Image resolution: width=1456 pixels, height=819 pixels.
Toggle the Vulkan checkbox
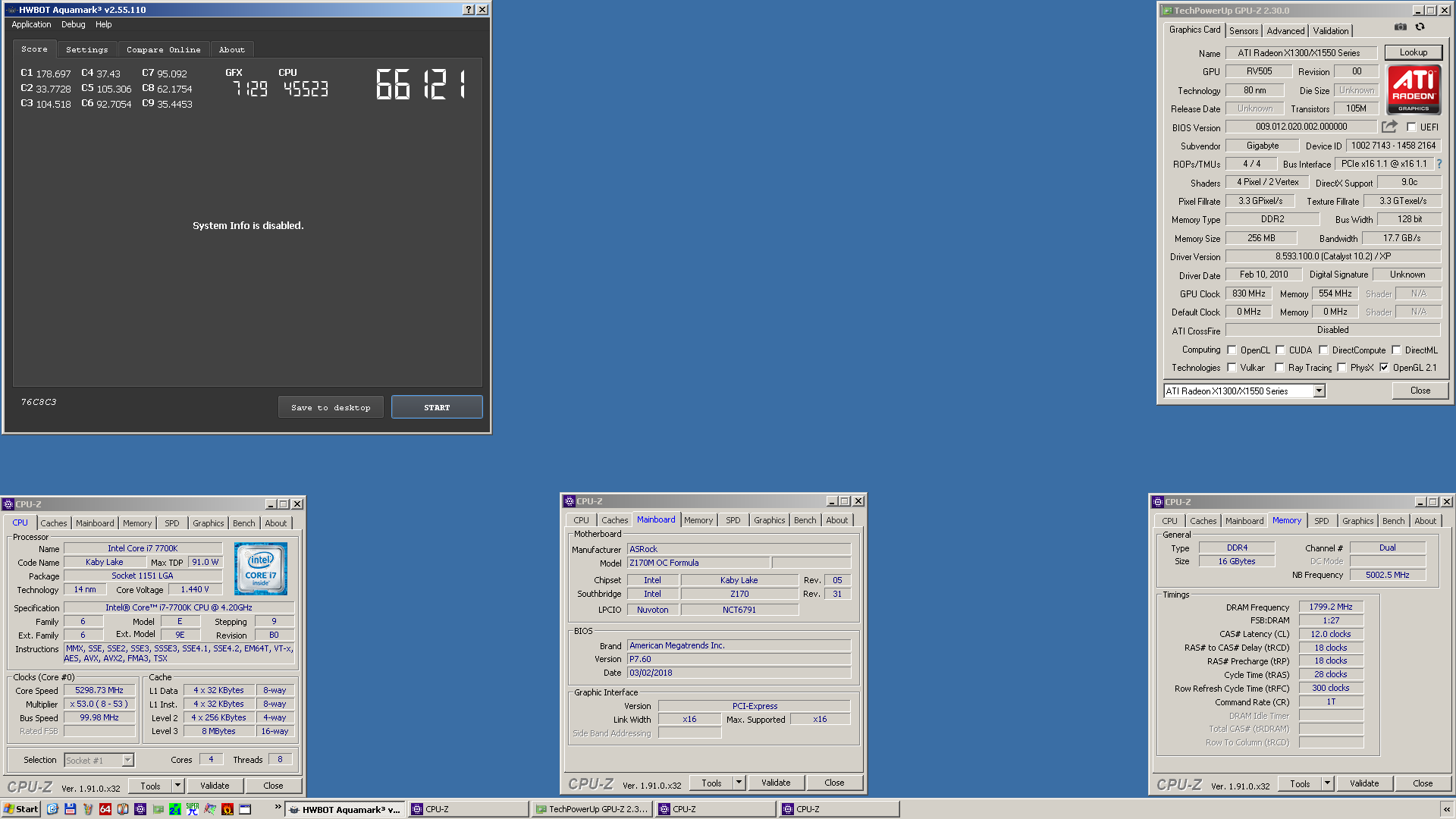(x=1232, y=368)
